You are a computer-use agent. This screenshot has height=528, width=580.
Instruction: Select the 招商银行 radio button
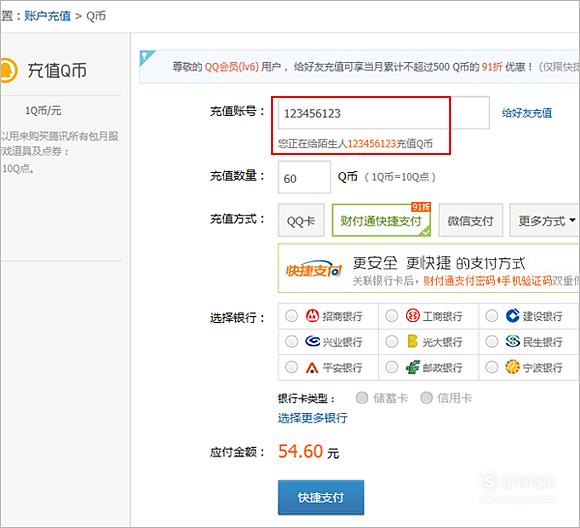291,316
